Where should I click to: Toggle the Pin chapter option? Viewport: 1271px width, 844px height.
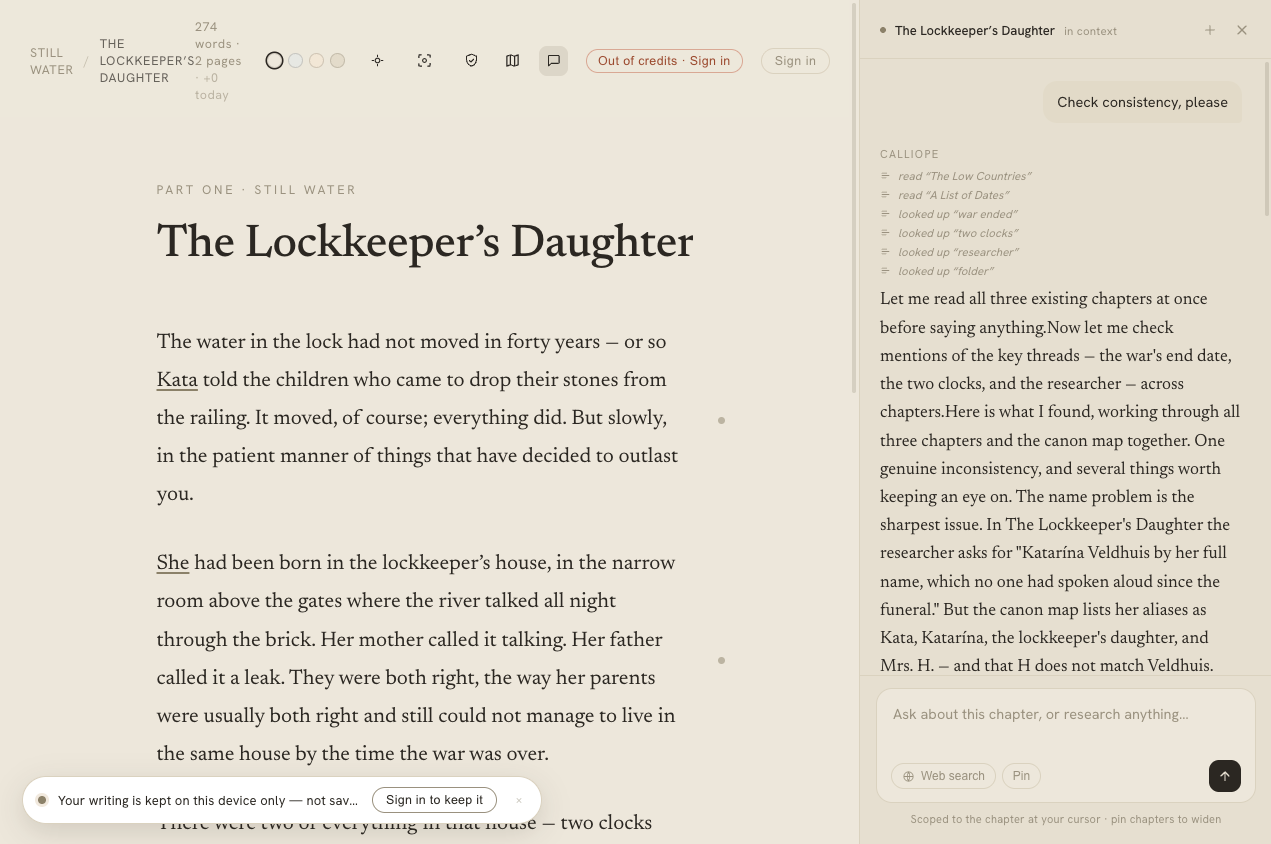click(1021, 776)
